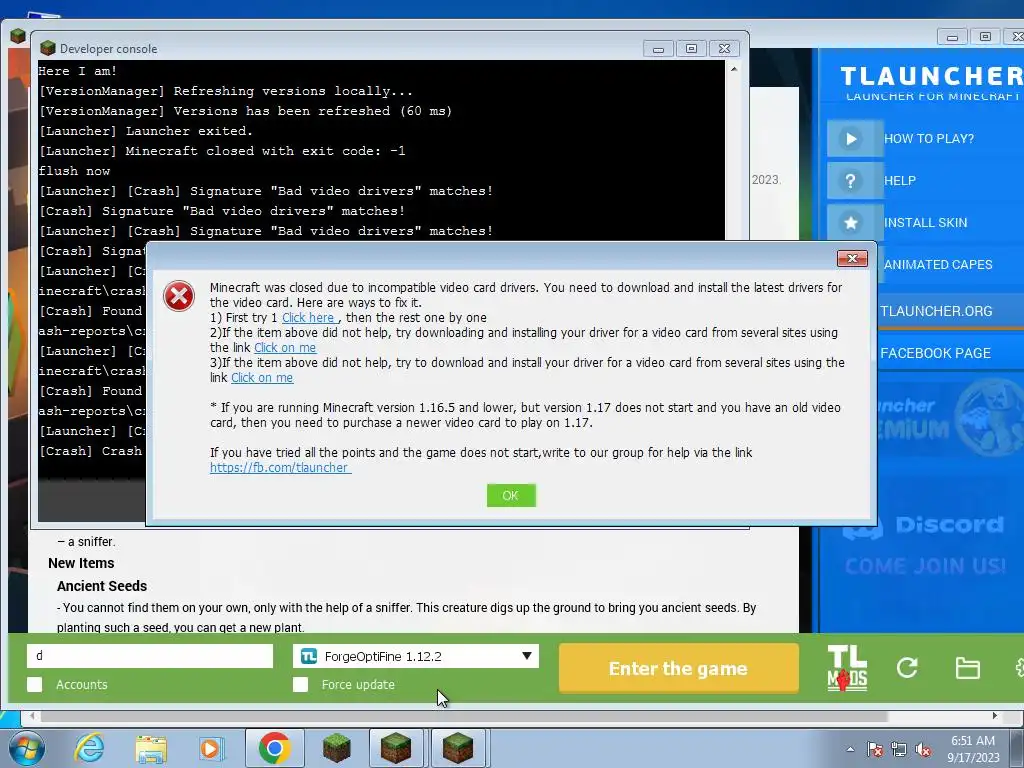
Task: Click the username input field
Action: pyautogui.click(x=150, y=656)
